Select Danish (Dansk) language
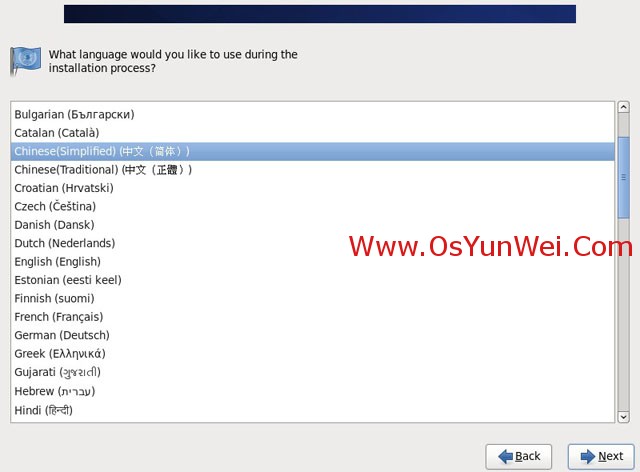Viewport: 640px width, 472px height. click(x=56, y=225)
